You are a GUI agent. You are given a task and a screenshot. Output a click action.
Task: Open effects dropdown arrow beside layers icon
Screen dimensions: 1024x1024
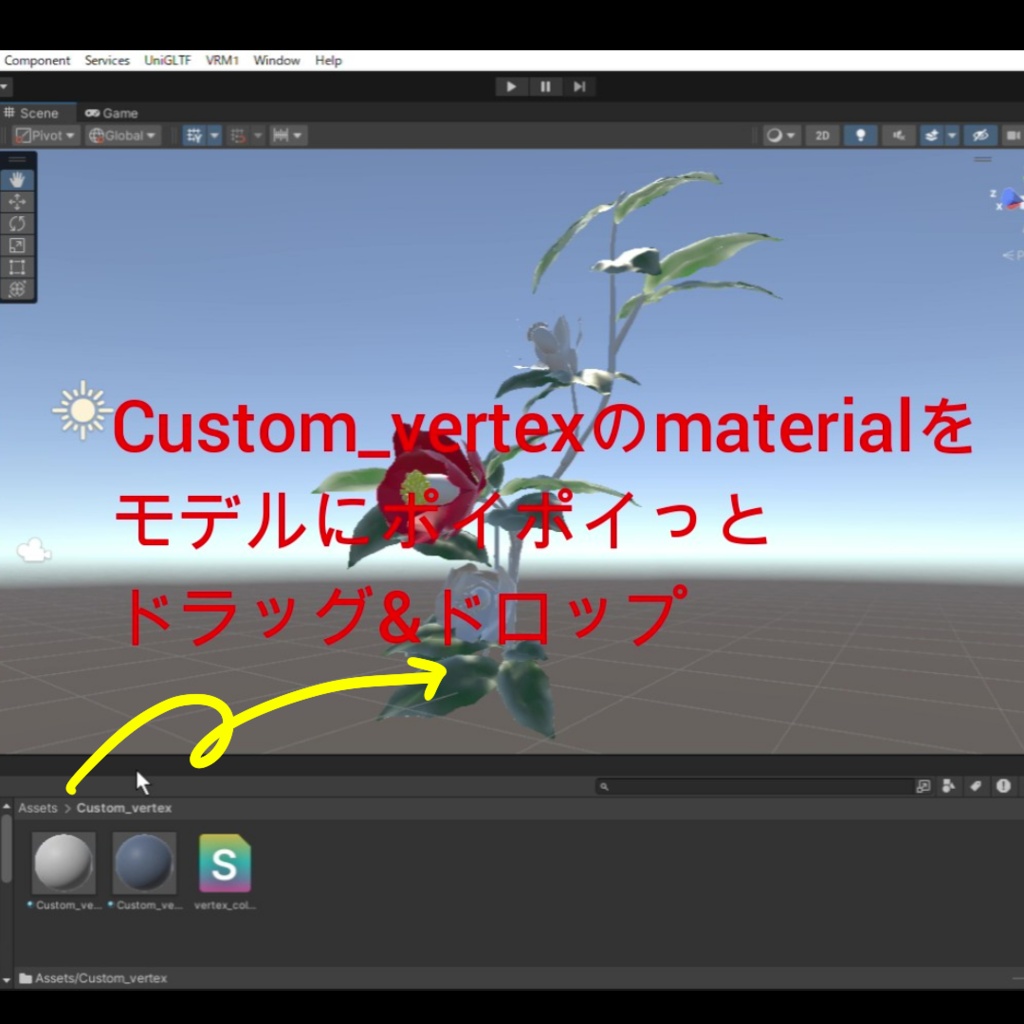pos(952,135)
